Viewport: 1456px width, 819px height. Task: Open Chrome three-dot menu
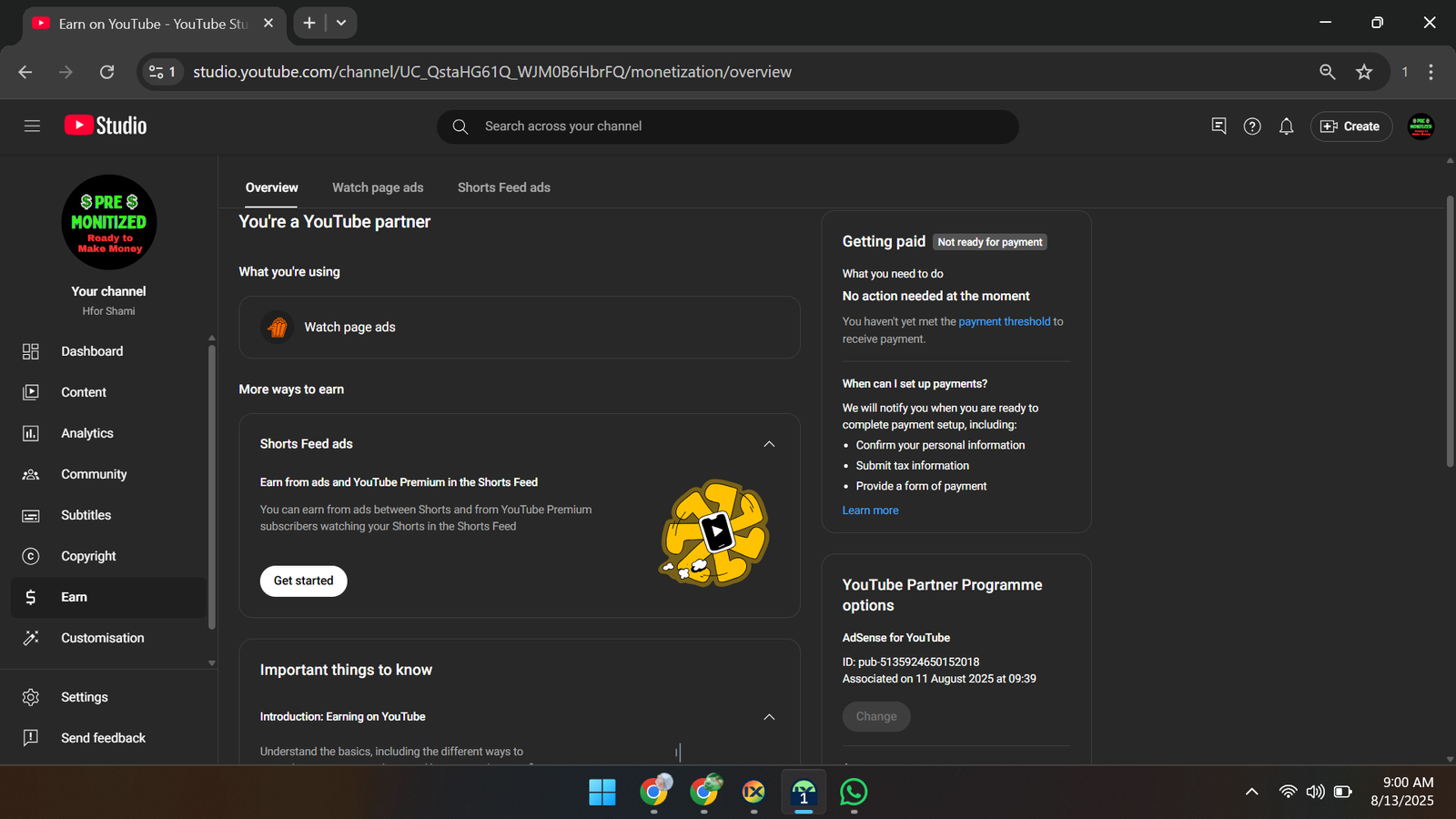1431,72
